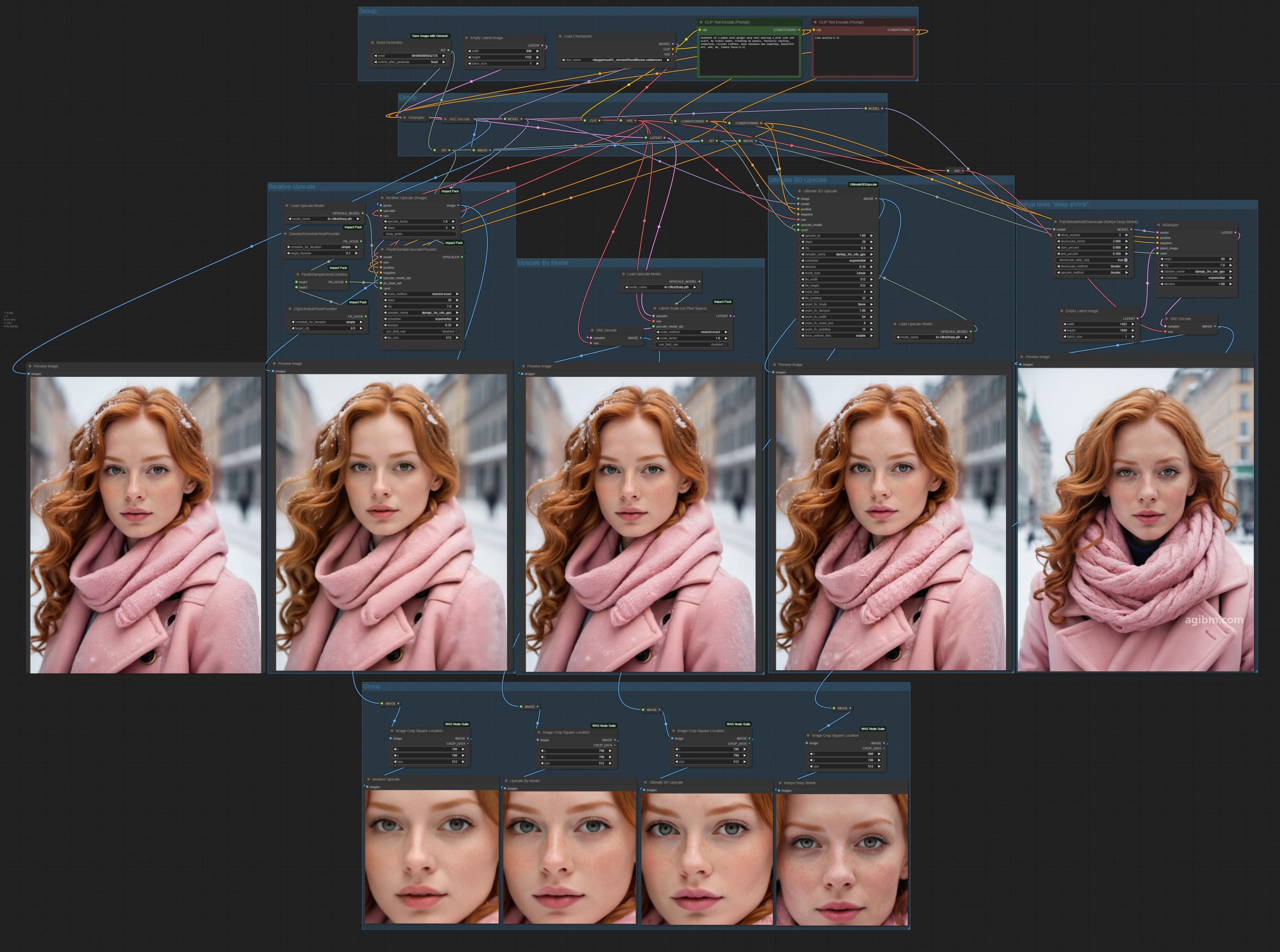Click the latent_image input port on the Kohya KSampler
This screenshot has width=1280, height=952.
1158,248
